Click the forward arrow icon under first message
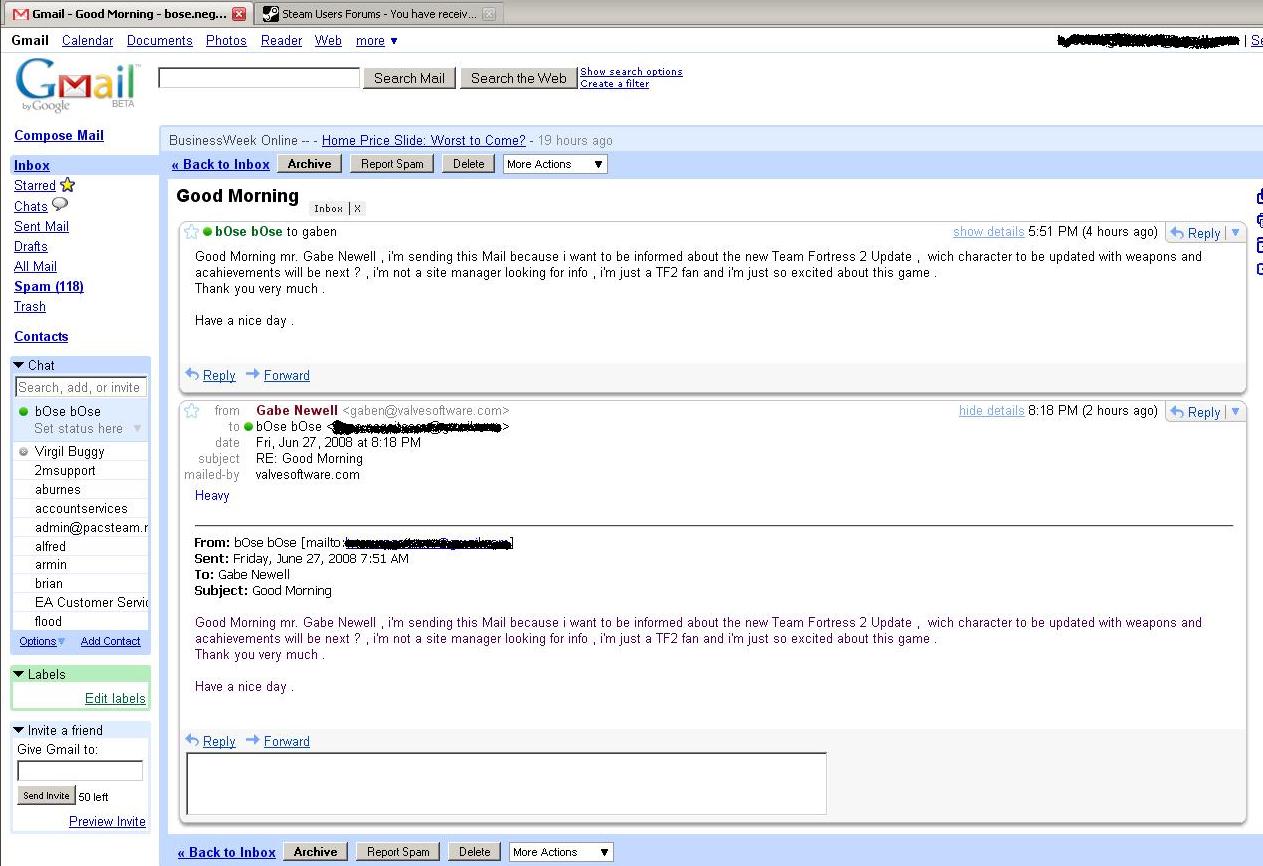The height and width of the screenshot is (866, 1263). pyautogui.click(x=253, y=375)
